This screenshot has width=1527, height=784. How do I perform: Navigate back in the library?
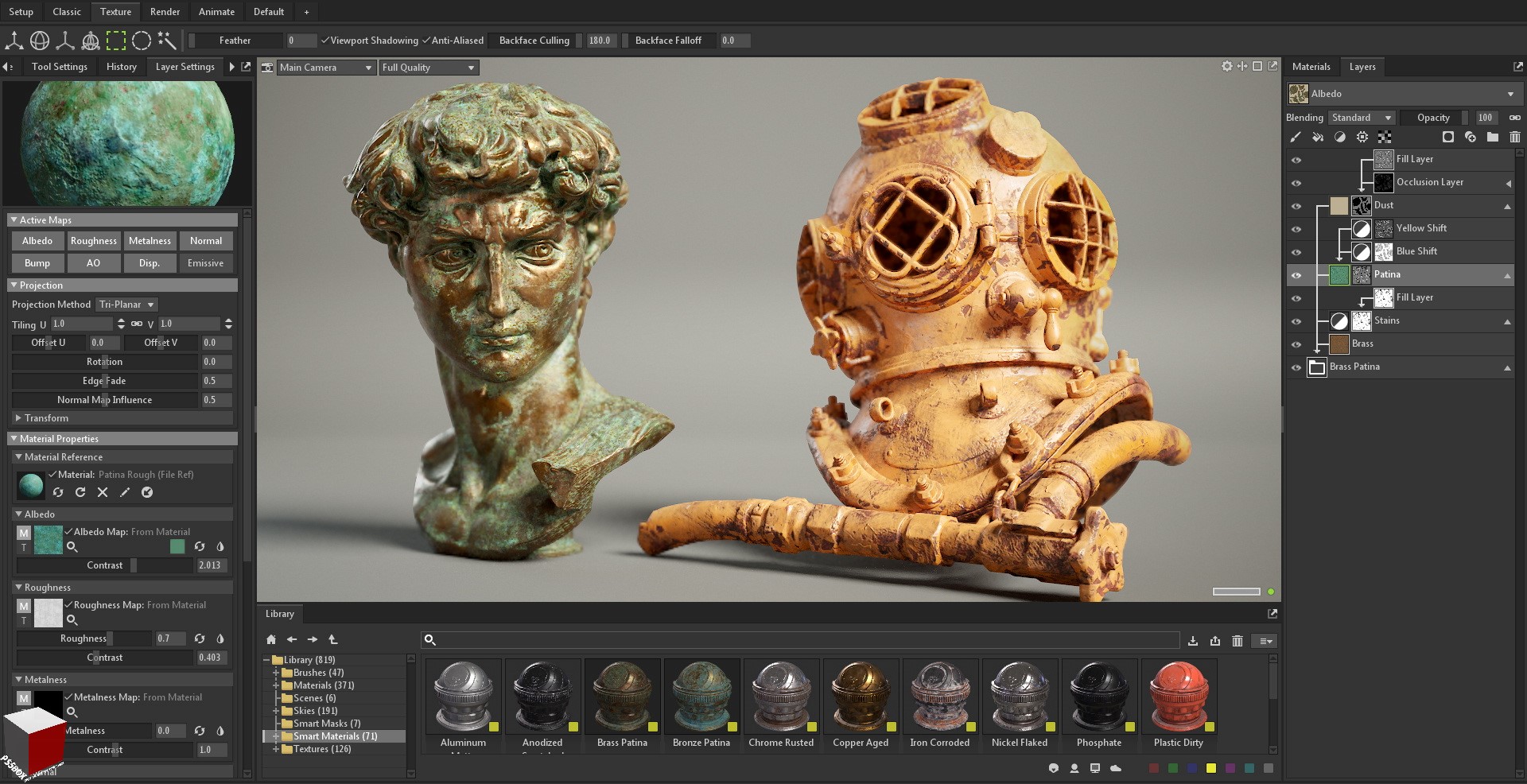[292, 639]
